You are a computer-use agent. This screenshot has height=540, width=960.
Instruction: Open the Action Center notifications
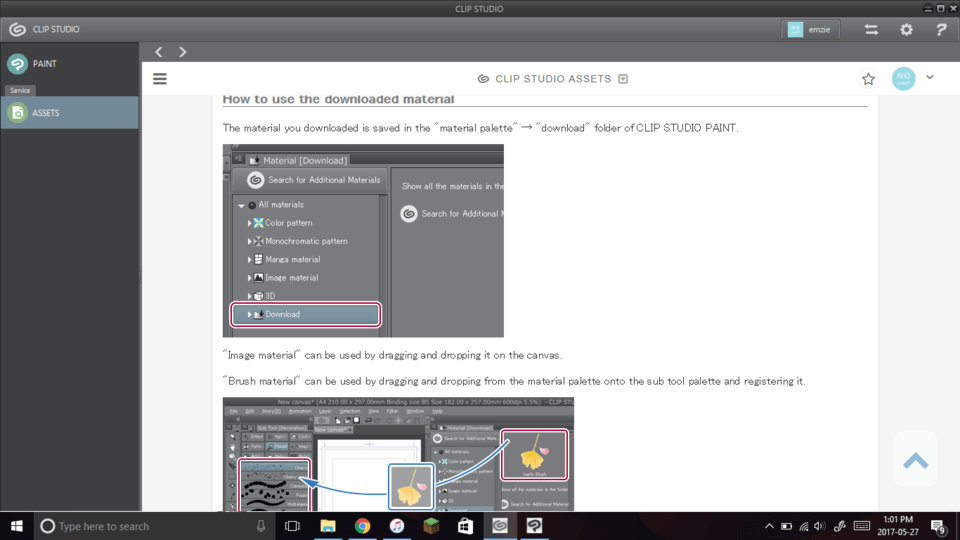click(x=939, y=526)
